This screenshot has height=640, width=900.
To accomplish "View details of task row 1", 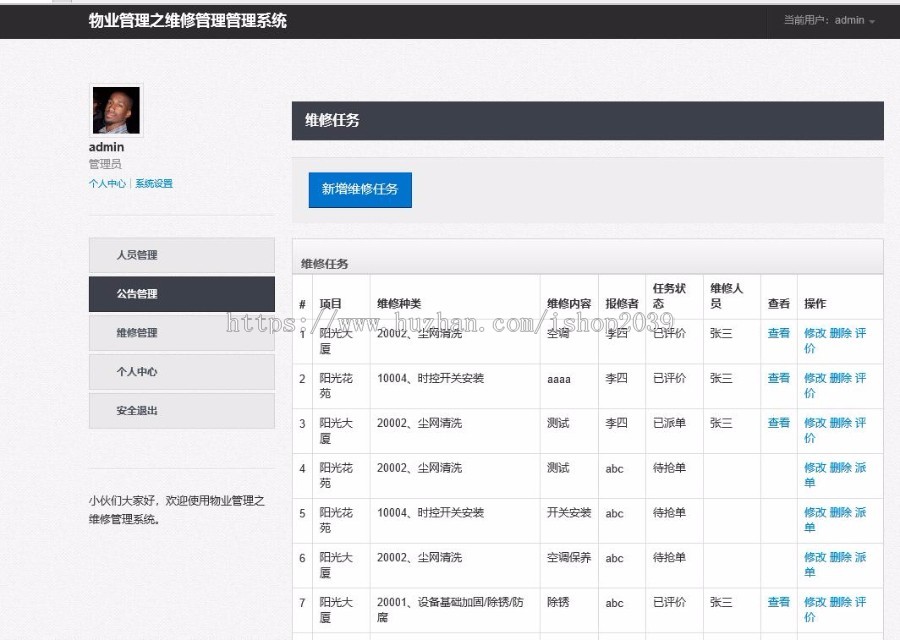I will pos(779,333).
